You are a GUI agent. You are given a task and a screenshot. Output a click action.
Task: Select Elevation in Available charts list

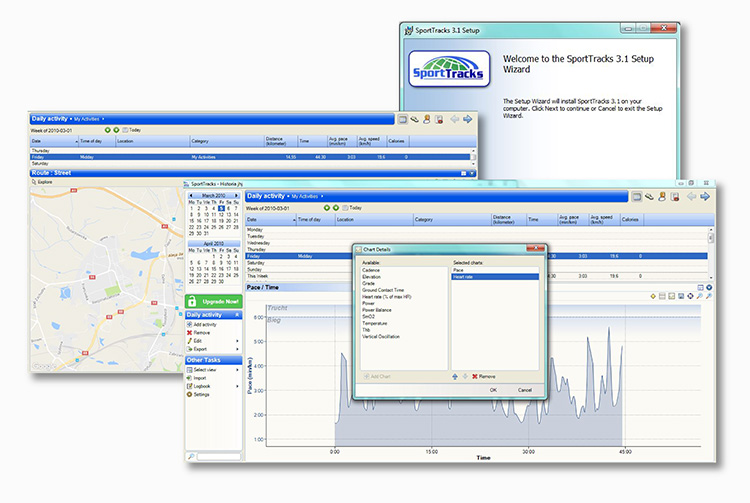pos(372,277)
